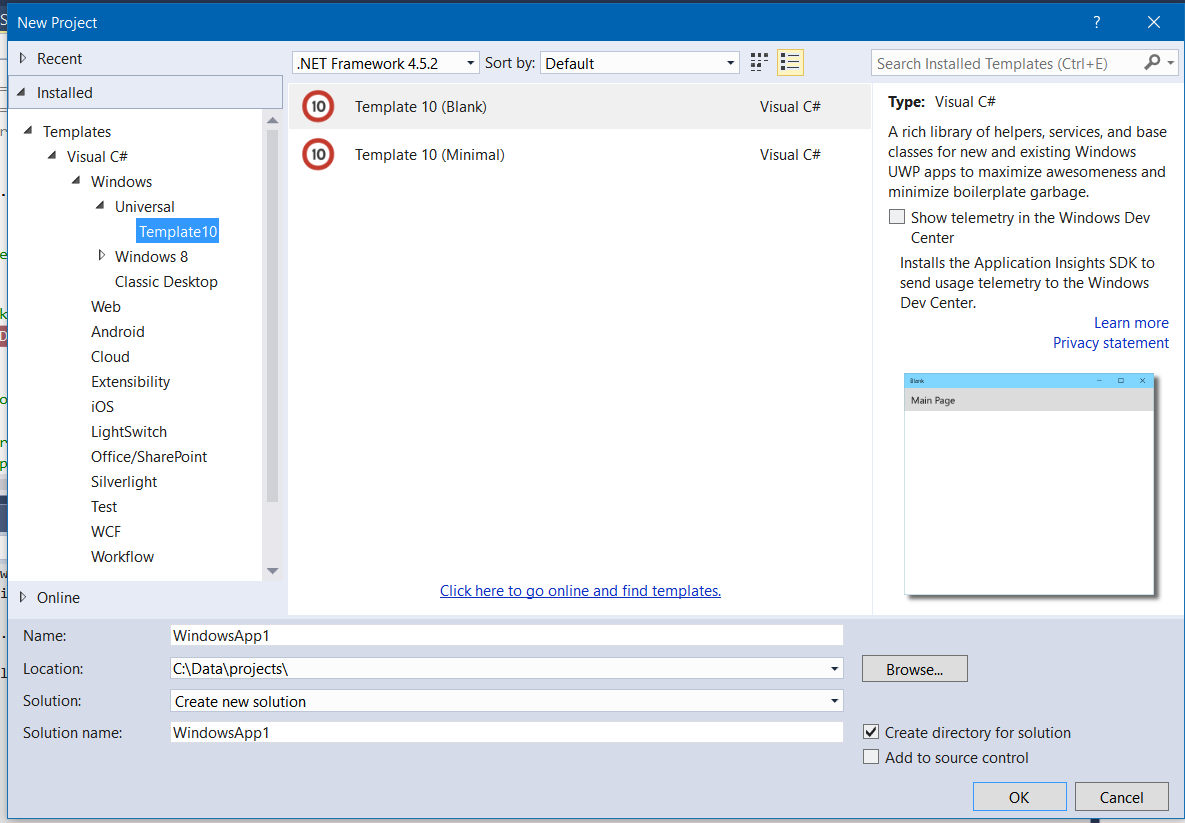The image size is (1185, 823).
Task: Switch to small icons view
Action: 759,63
